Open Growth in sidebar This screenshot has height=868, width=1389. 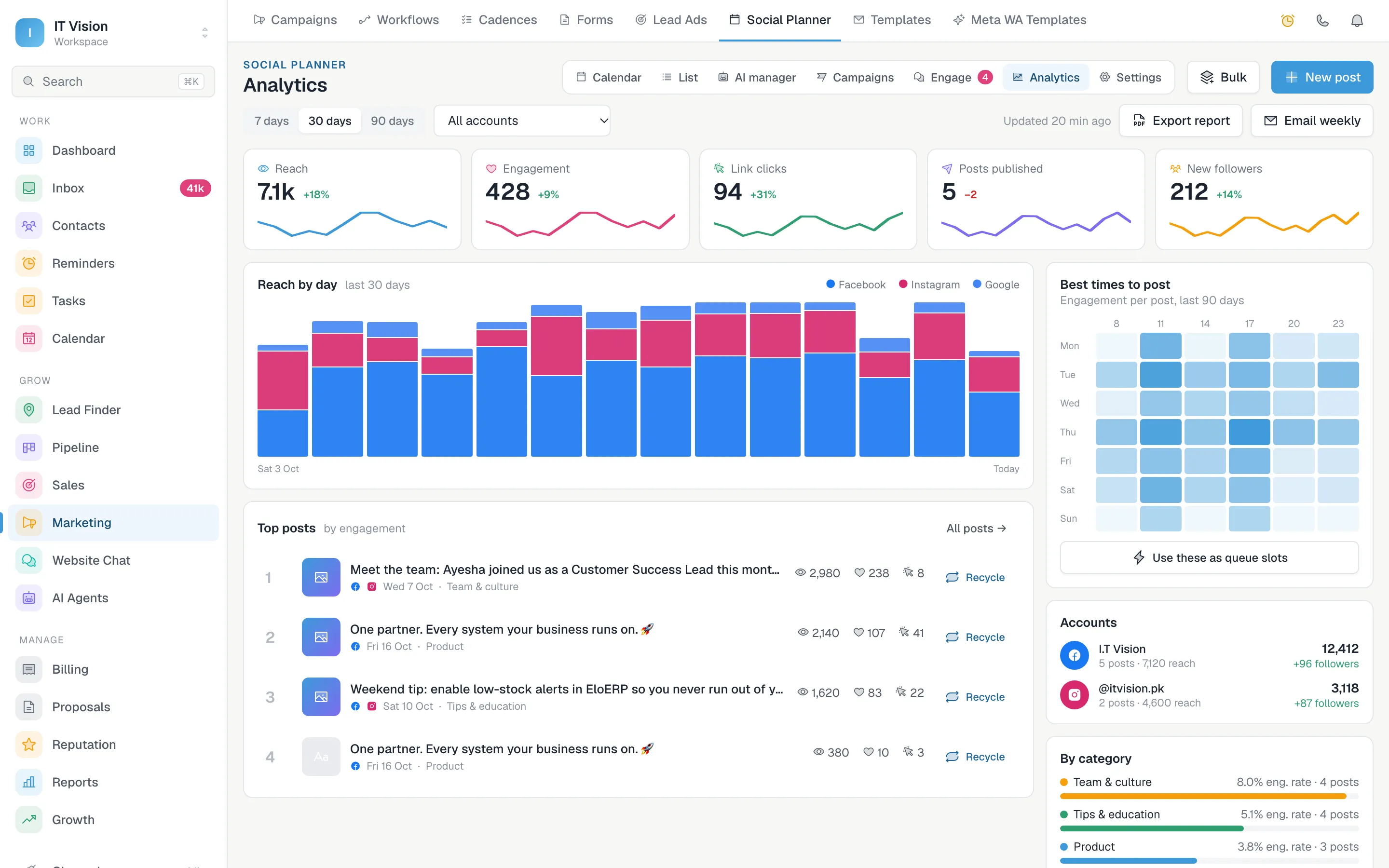click(x=113, y=820)
